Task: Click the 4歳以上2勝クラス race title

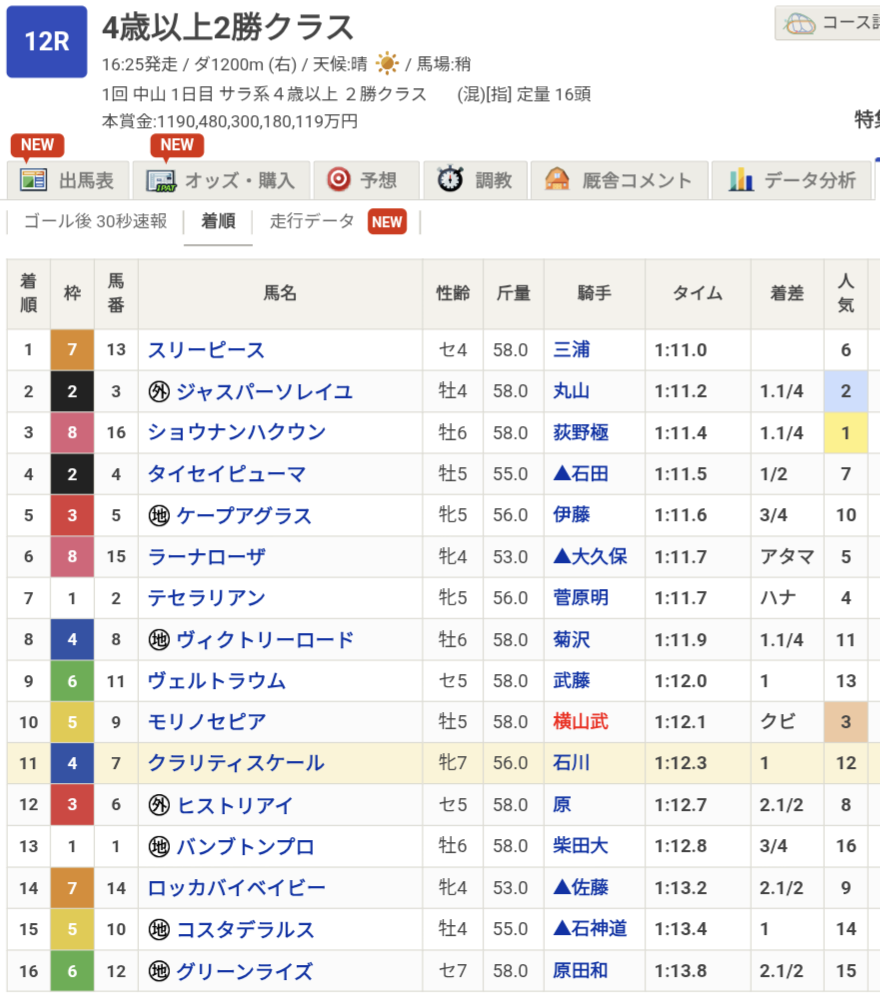Action: [228, 28]
